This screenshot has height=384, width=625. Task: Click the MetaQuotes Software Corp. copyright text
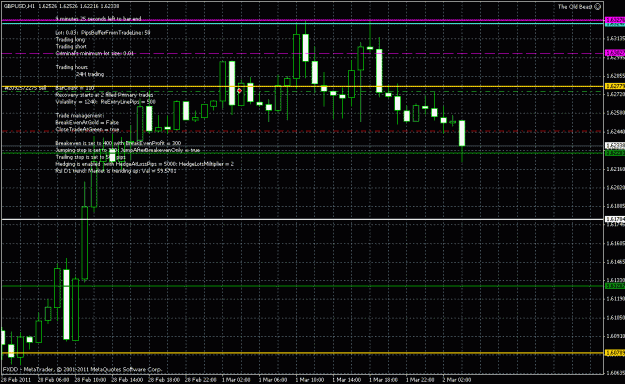click(x=82, y=369)
